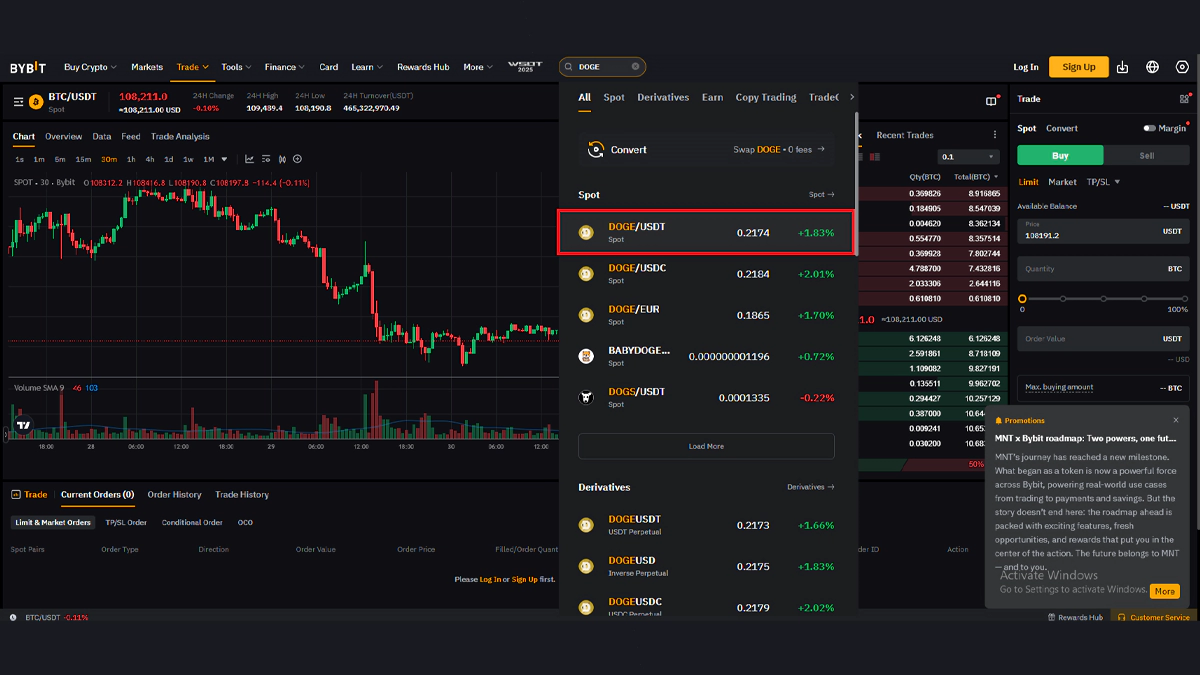Open the three-dot menu beside Recent Trades
The width and height of the screenshot is (1200, 675).
pos(994,135)
